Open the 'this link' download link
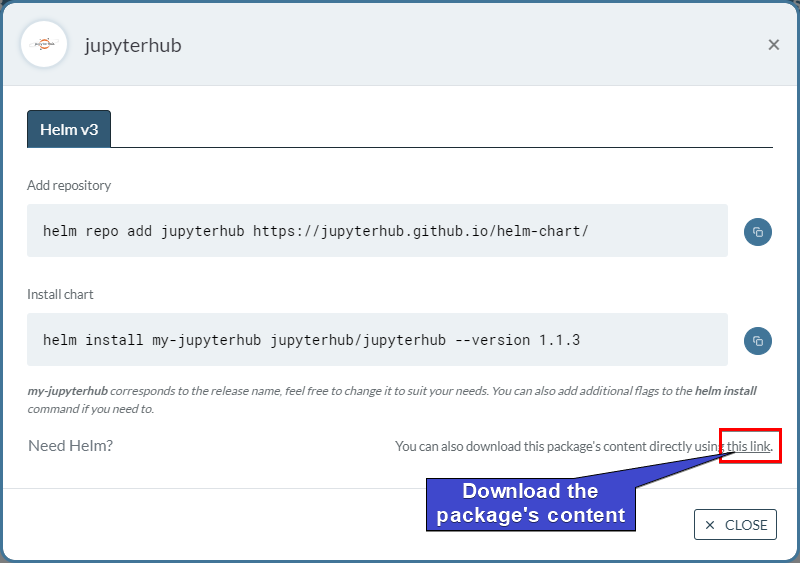The image size is (800, 563). point(748,446)
